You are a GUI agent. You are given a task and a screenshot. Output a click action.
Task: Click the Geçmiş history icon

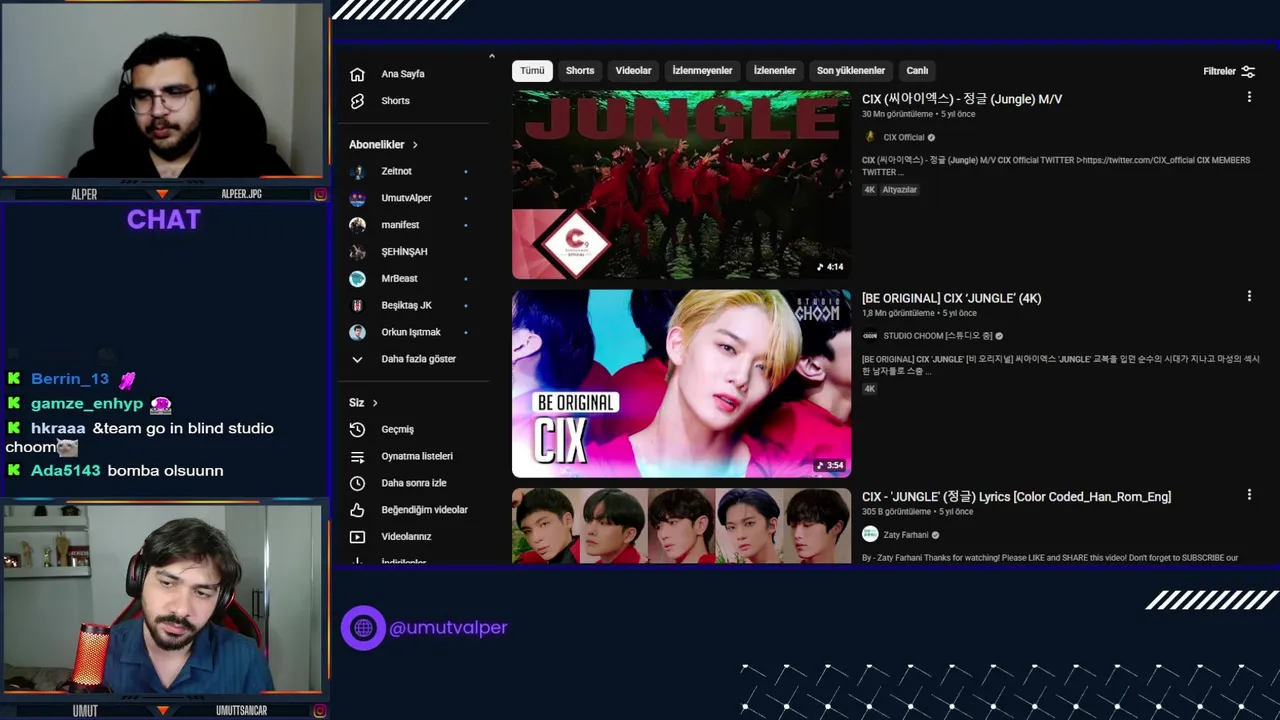pos(357,430)
